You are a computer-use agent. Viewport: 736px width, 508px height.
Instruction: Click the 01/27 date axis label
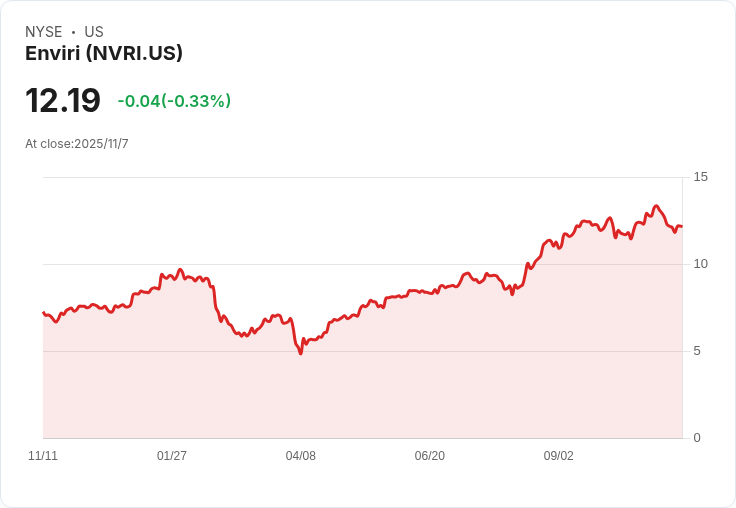pyautogui.click(x=172, y=456)
